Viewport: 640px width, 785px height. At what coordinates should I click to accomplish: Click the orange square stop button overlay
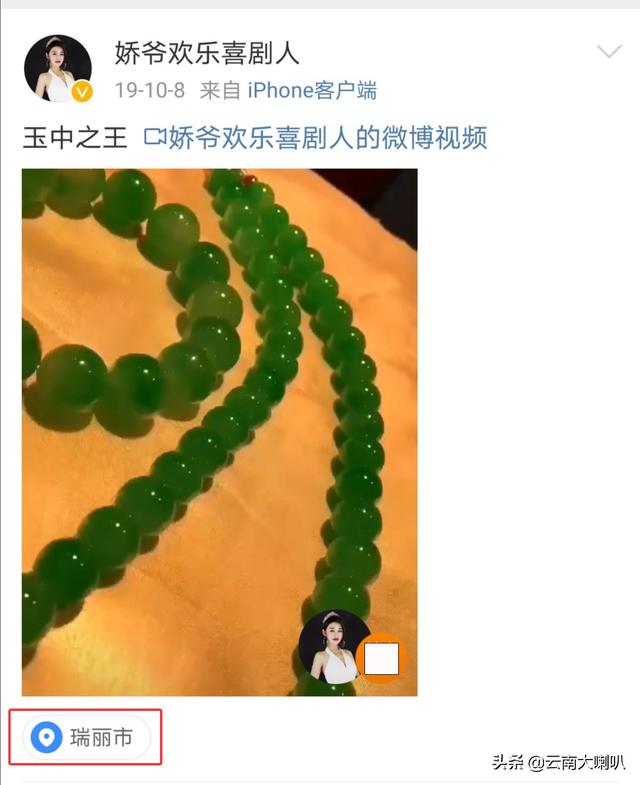(x=381, y=658)
